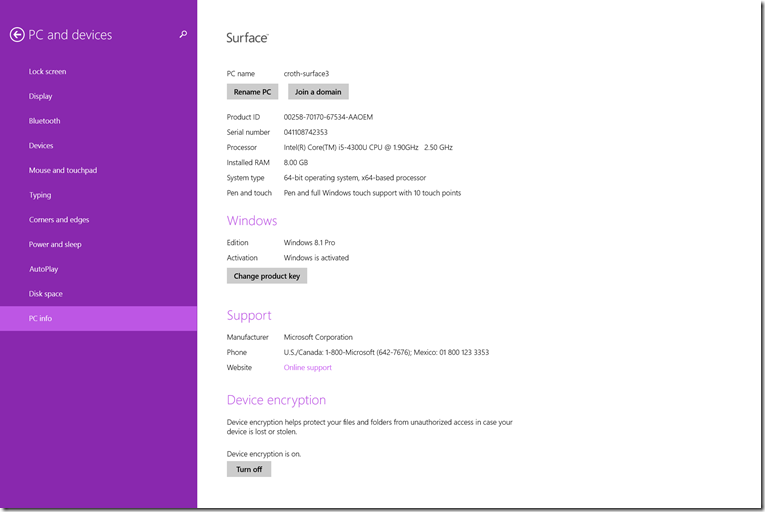Select the AutoPlay item
The height and width of the screenshot is (512, 765).
43,269
